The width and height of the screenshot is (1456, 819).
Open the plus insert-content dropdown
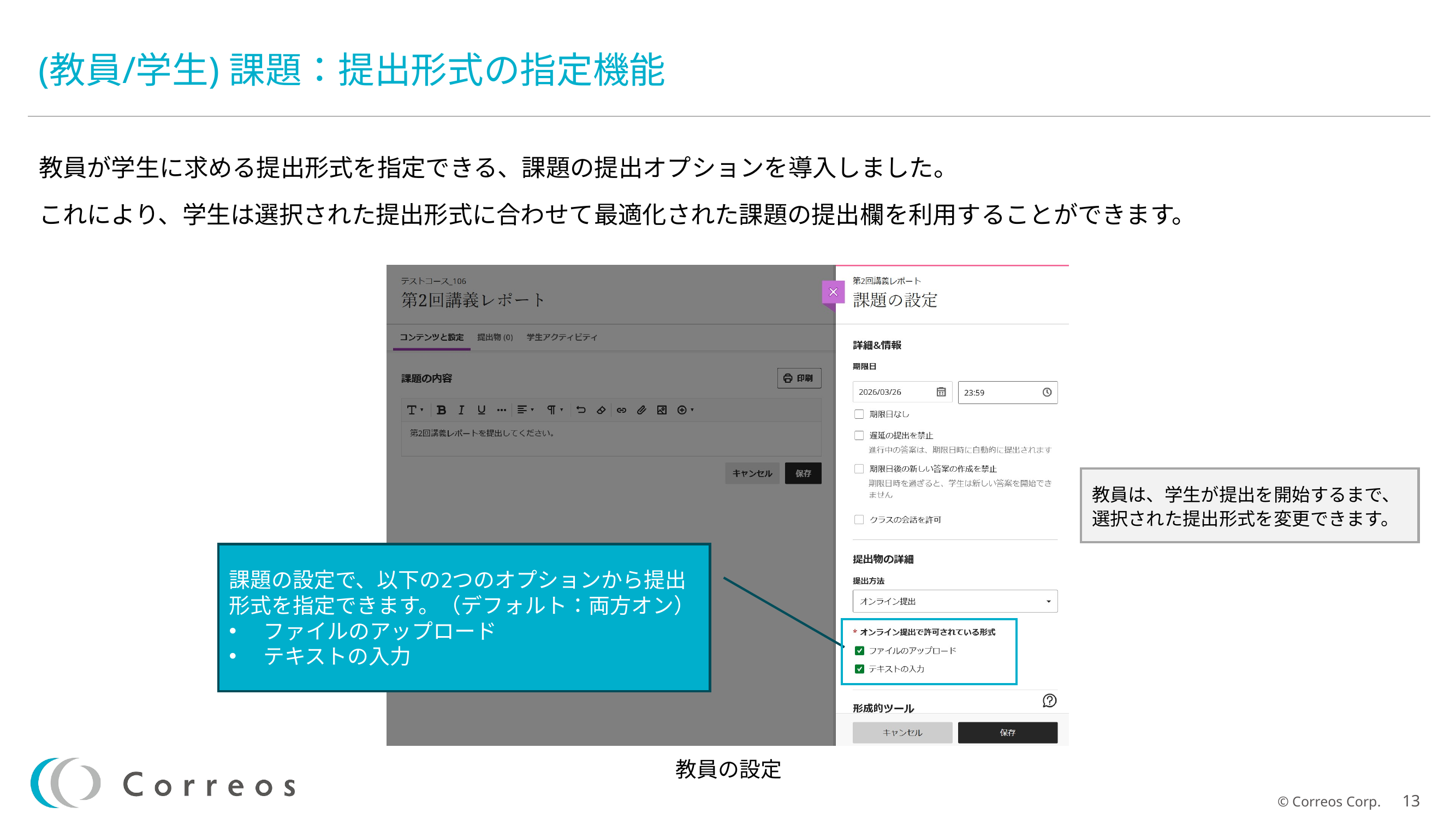pyautogui.click(x=685, y=411)
